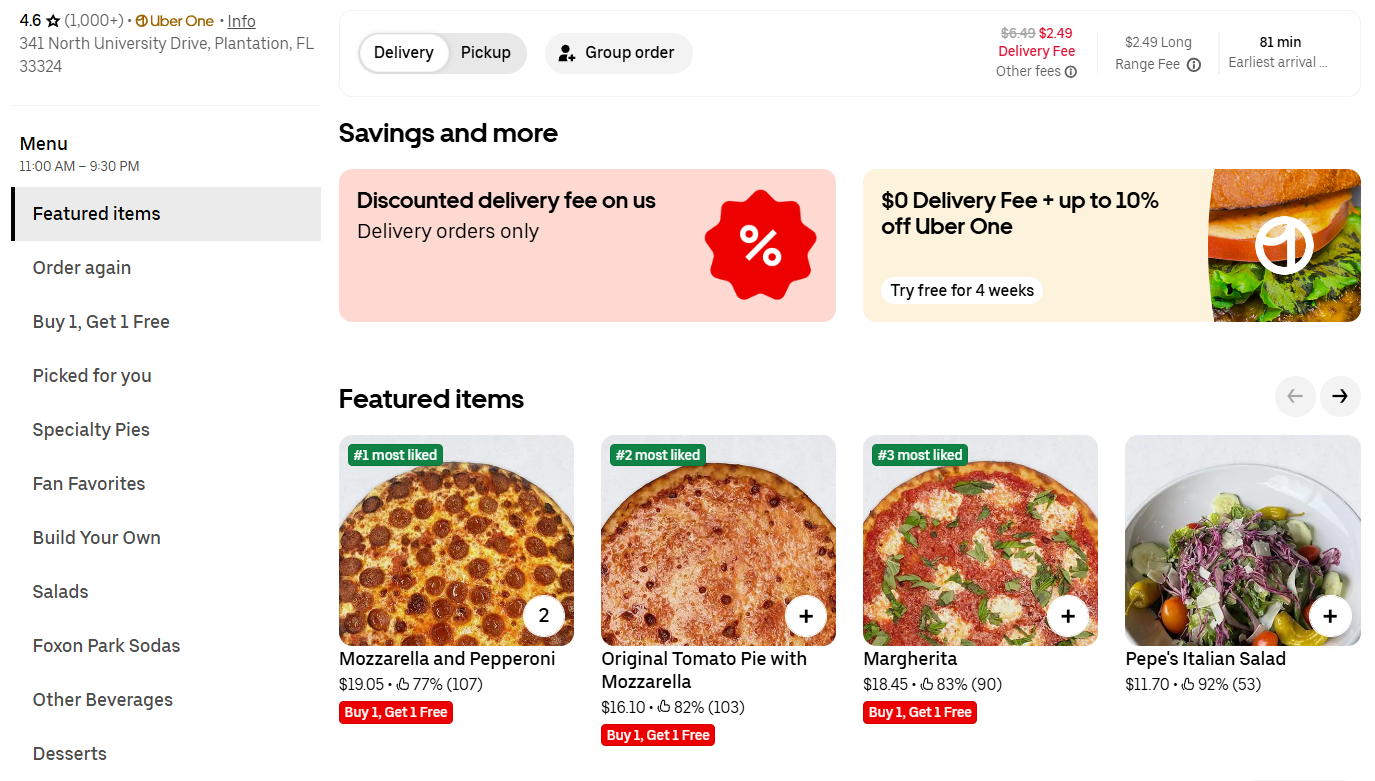Open the Long Range Fee info icon
The width and height of the screenshot is (1375, 781).
(x=1193, y=65)
